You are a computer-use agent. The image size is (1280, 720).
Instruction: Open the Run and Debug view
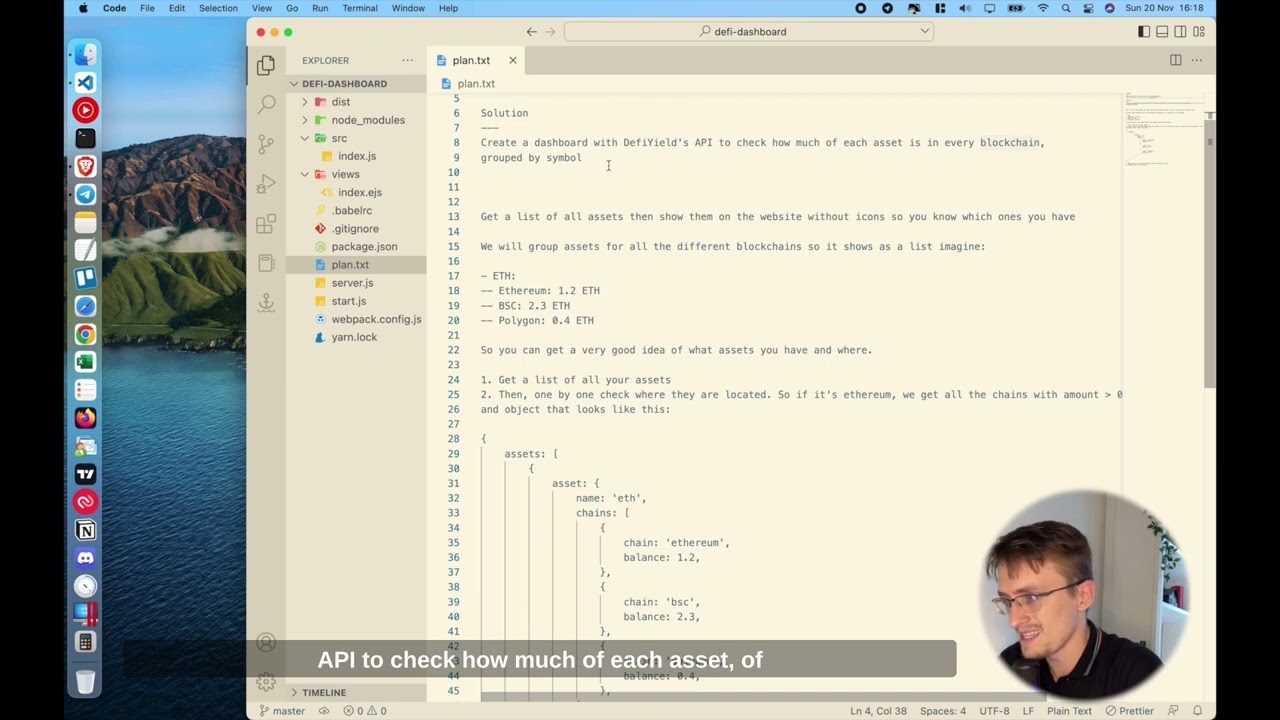266,184
